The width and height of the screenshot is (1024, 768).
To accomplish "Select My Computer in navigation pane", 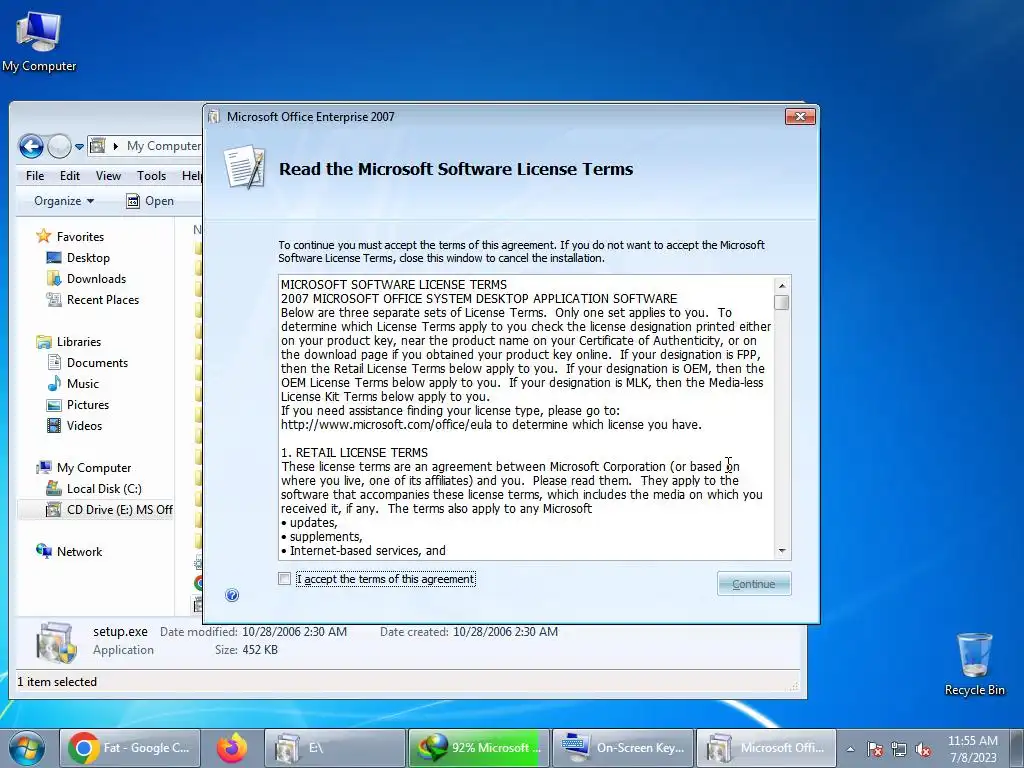I will 93,468.
